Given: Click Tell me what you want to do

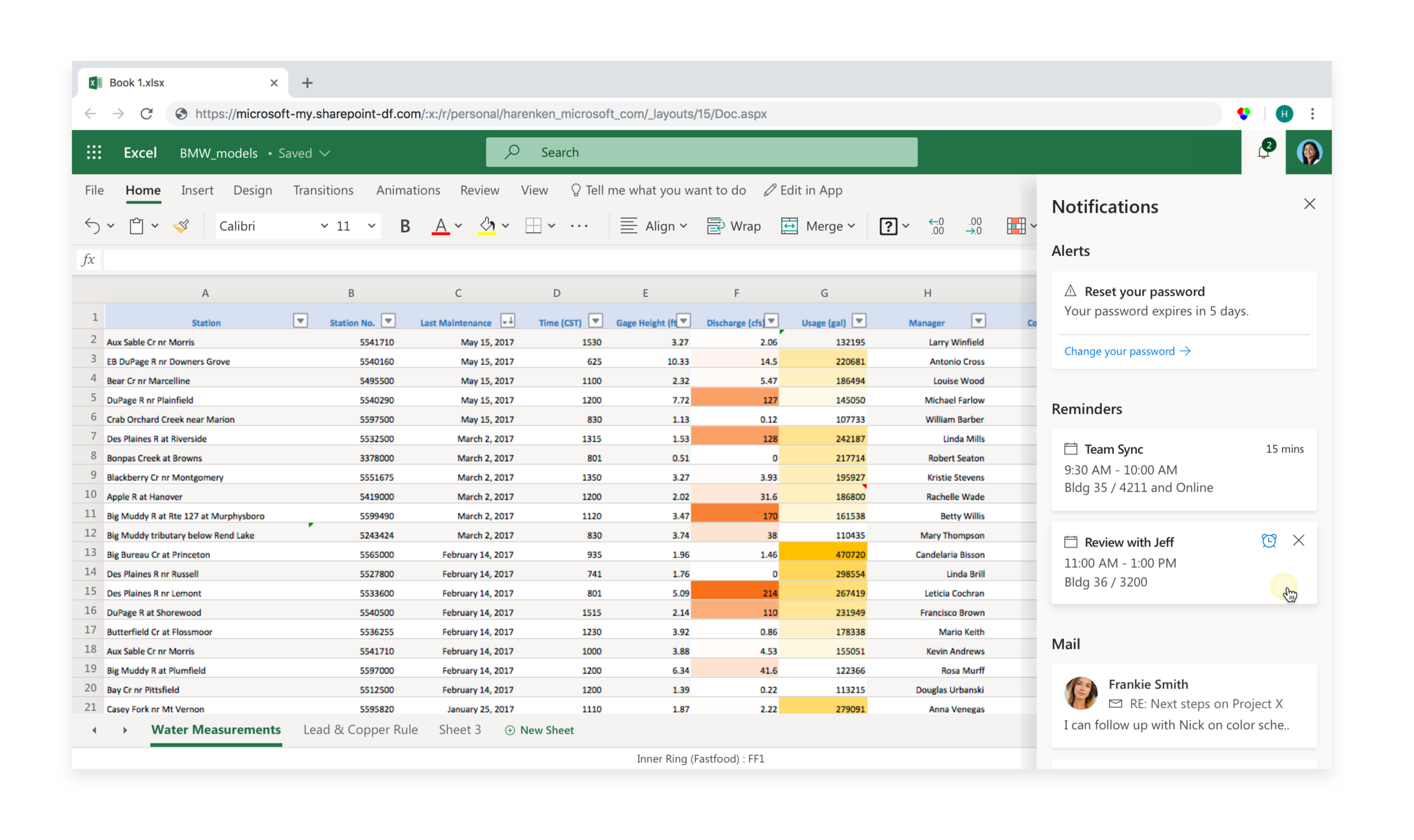Looking at the screenshot, I should click(x=658, y=190).
